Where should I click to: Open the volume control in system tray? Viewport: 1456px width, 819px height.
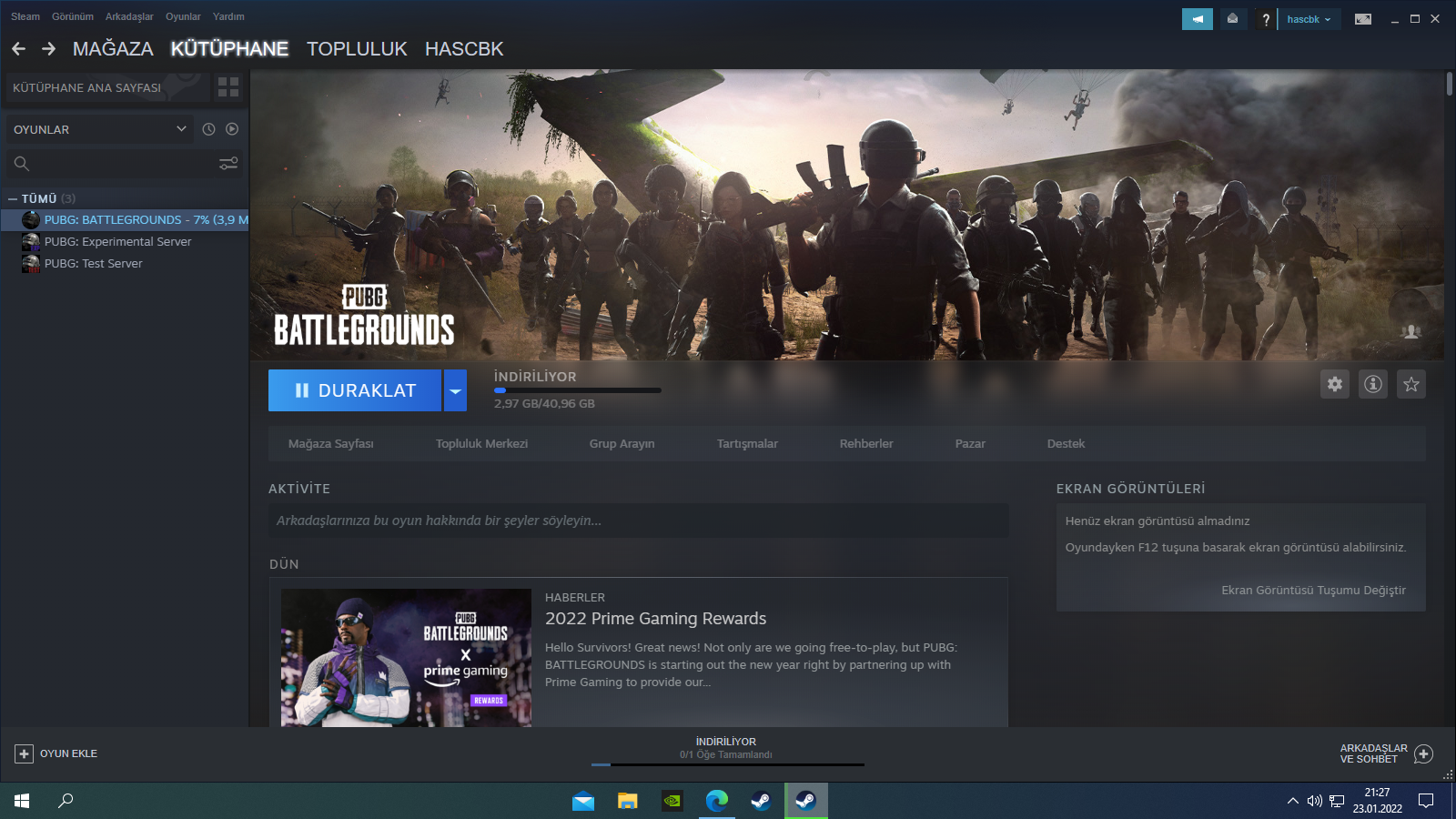pyautogui.click(x=1314, y=801)
